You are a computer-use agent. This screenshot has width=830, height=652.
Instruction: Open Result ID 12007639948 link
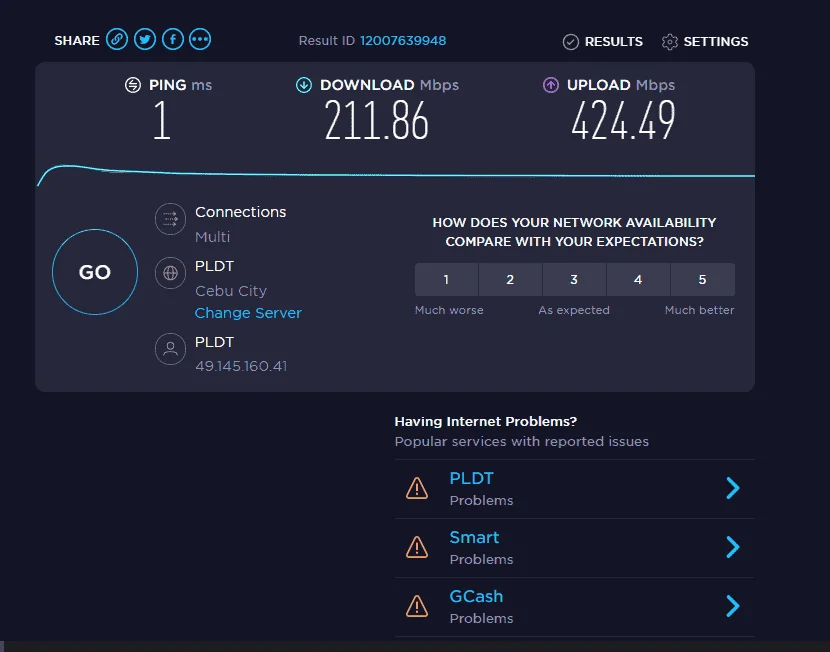403,41
